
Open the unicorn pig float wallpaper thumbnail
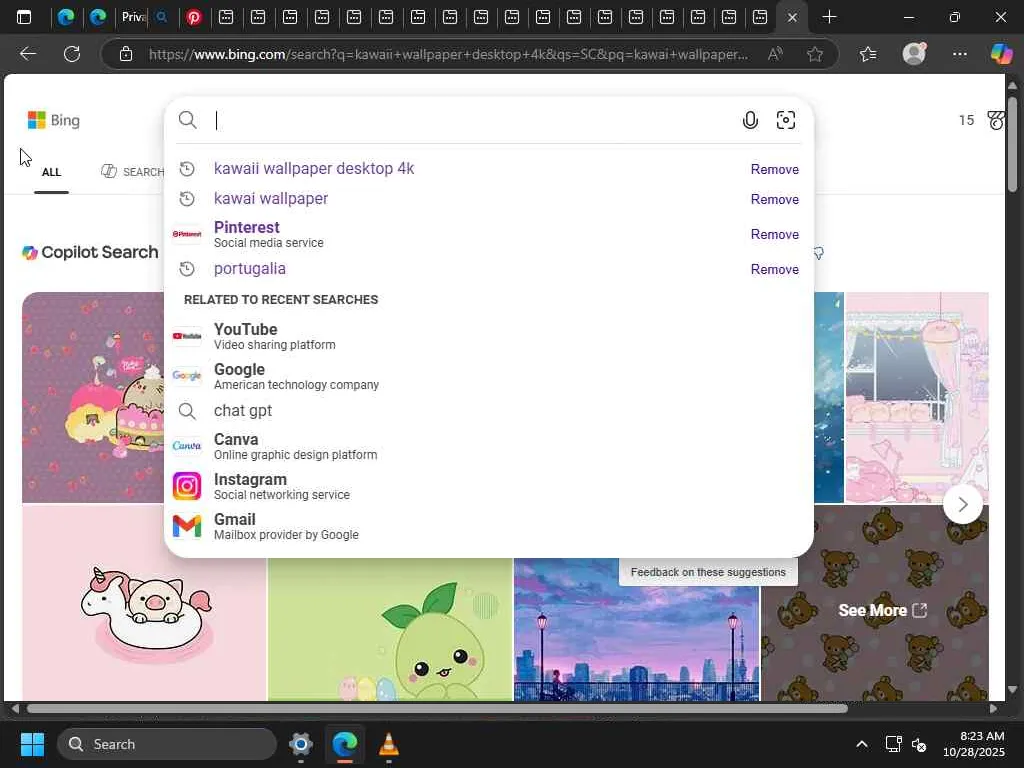tap(144, 602)
